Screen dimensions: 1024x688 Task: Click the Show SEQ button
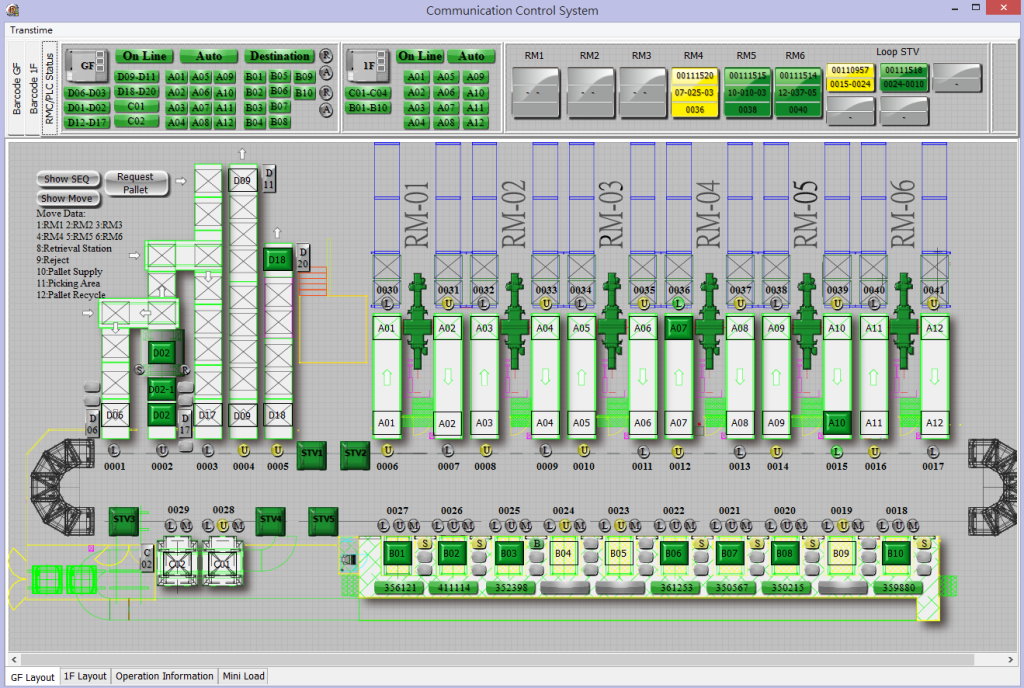pos(68,179)
